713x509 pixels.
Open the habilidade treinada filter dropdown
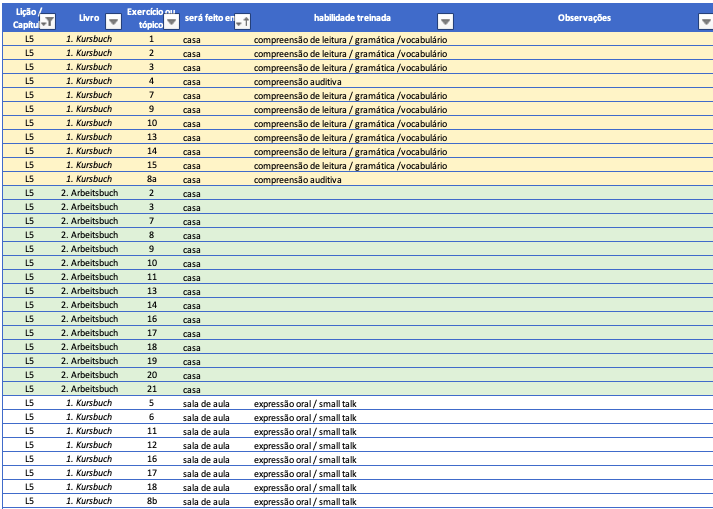445,21
